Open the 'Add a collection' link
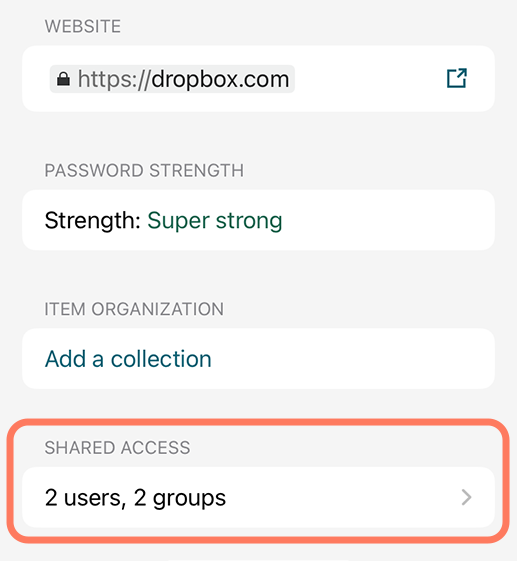The image size is (517, 561). coord(128,359)
